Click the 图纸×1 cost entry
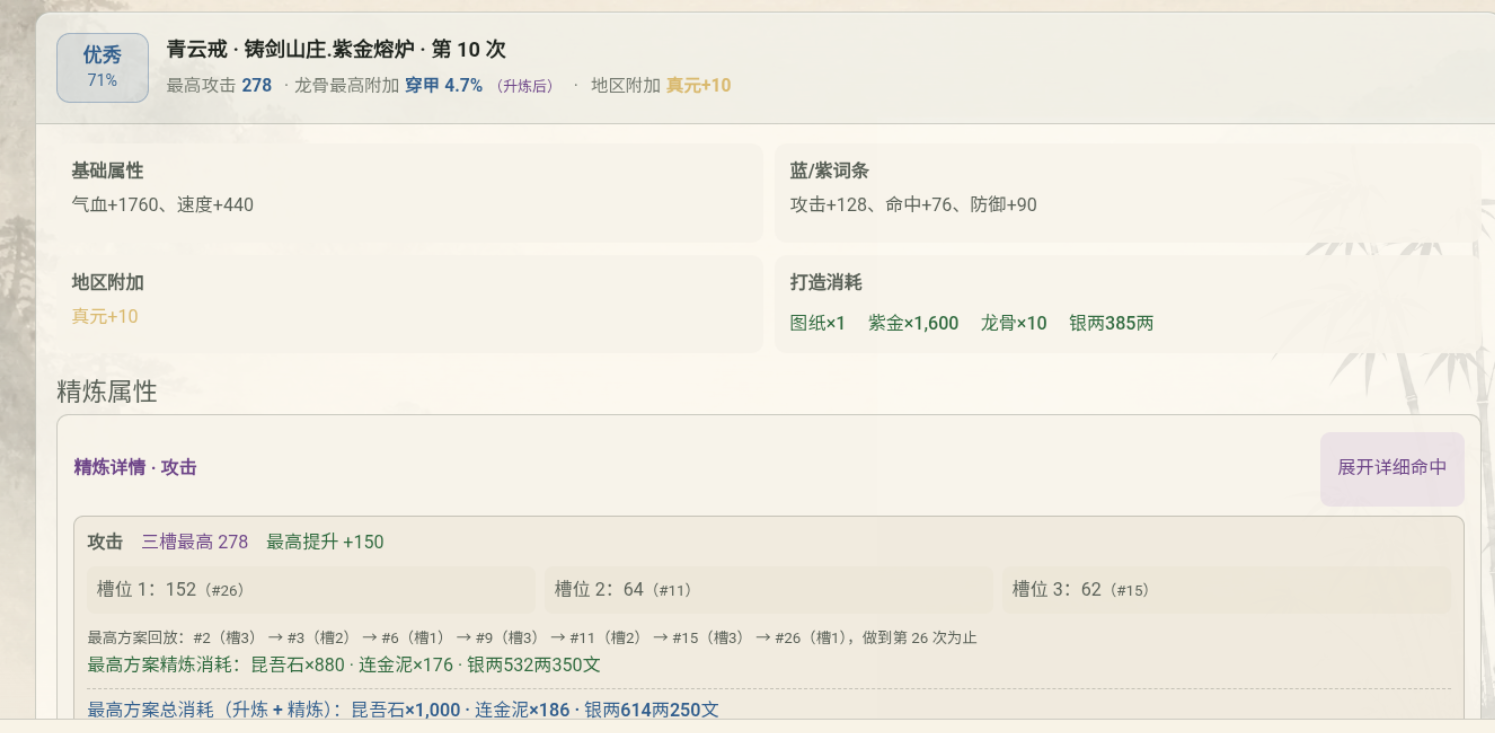 818,323
